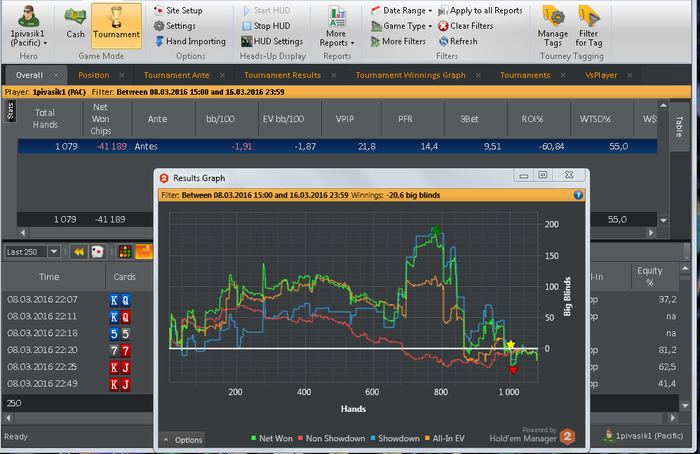Click the report scroll-down arrow
The height and width of the screenshot is (454, 700).
663,220
